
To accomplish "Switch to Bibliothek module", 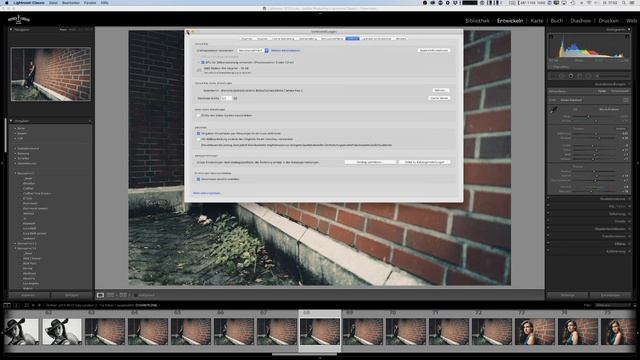I will click(477, 20).
